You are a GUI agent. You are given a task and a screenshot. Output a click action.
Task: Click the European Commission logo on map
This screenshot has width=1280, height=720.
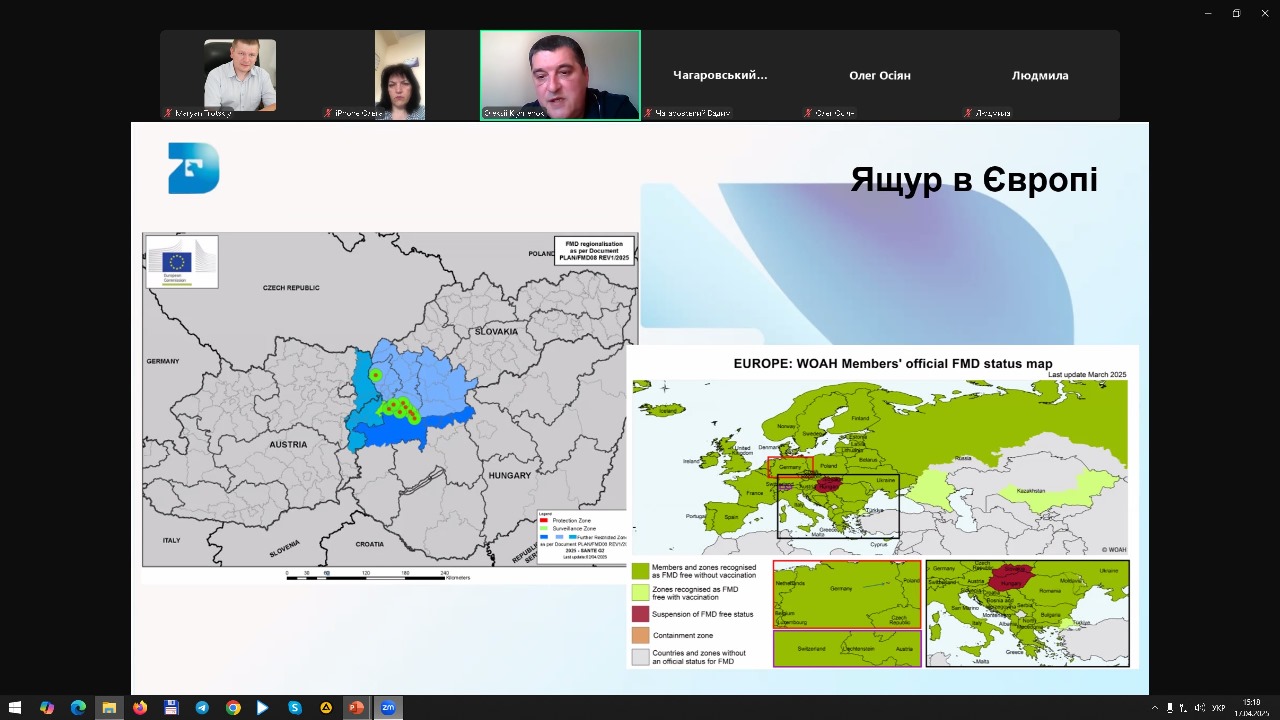182,262
